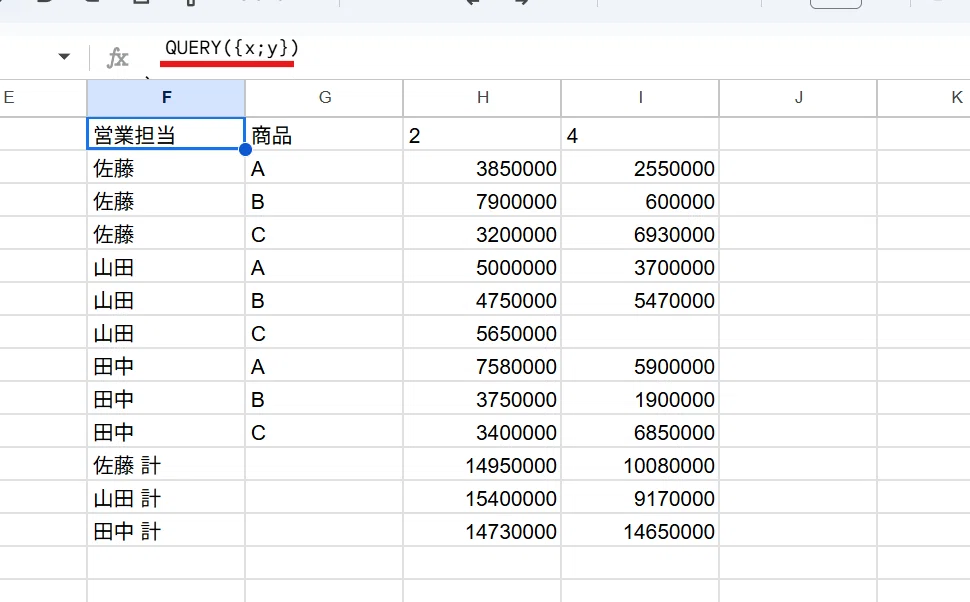Click cell containing 商品
The width and height of the screenshot is (970, 602).
click(324, 134)
